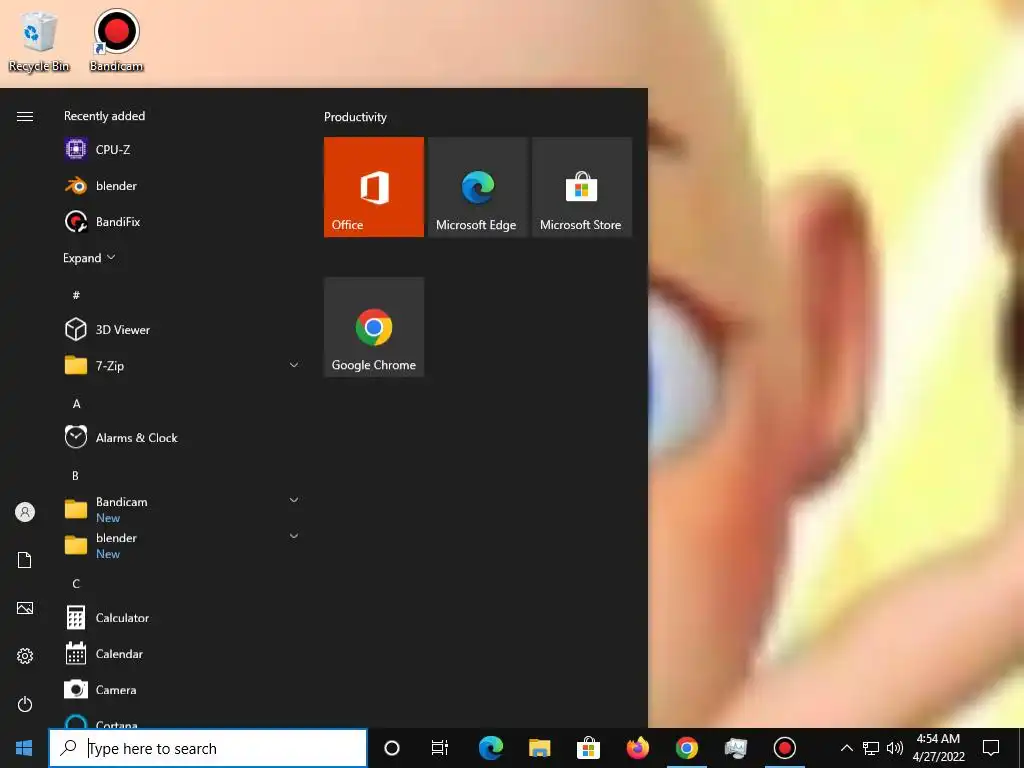Launch Bandicam from the desktop shortcut
Viewport: 1024px width, 768px height.
(x=116, y=40)
